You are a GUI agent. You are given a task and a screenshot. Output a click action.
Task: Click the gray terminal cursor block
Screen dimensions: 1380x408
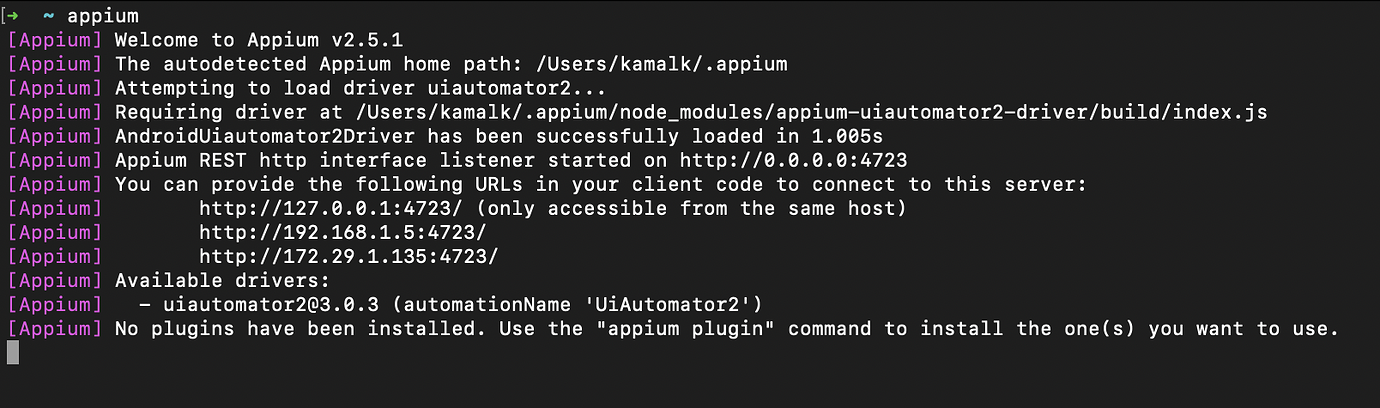[13, 352]
